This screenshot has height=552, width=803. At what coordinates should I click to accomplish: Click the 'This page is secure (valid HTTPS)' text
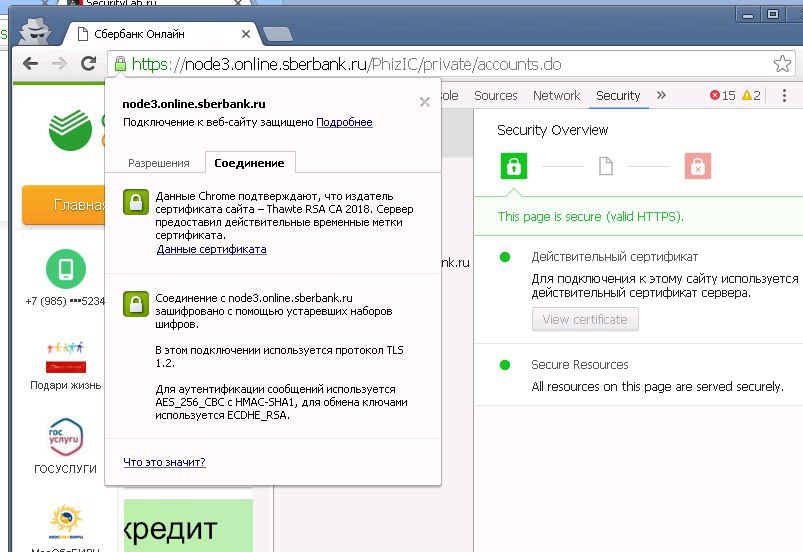[x=590, y=217]
